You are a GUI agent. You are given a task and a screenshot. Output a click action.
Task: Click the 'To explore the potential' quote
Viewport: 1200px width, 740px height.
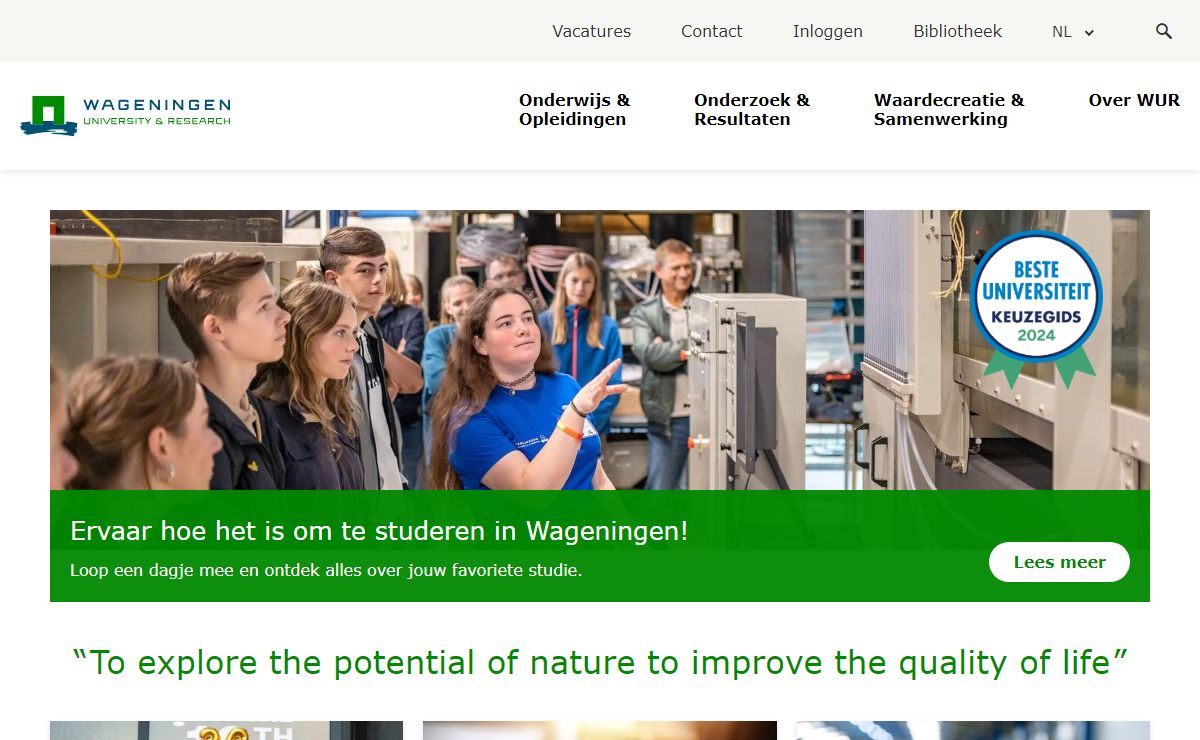pyautogui.click(x=600, y=662)
